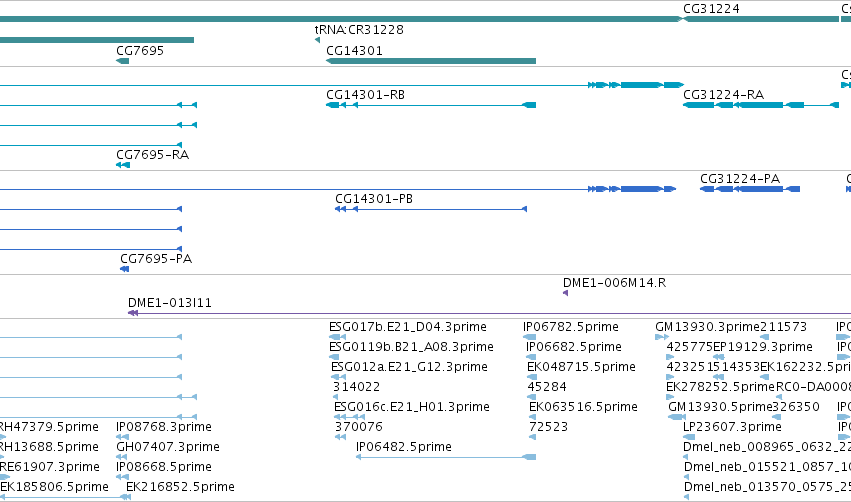Image resolution: width=851 pixels, height=502 pixels.
Task: Select the CG14301 gene bar
Action: pos(431,61)
